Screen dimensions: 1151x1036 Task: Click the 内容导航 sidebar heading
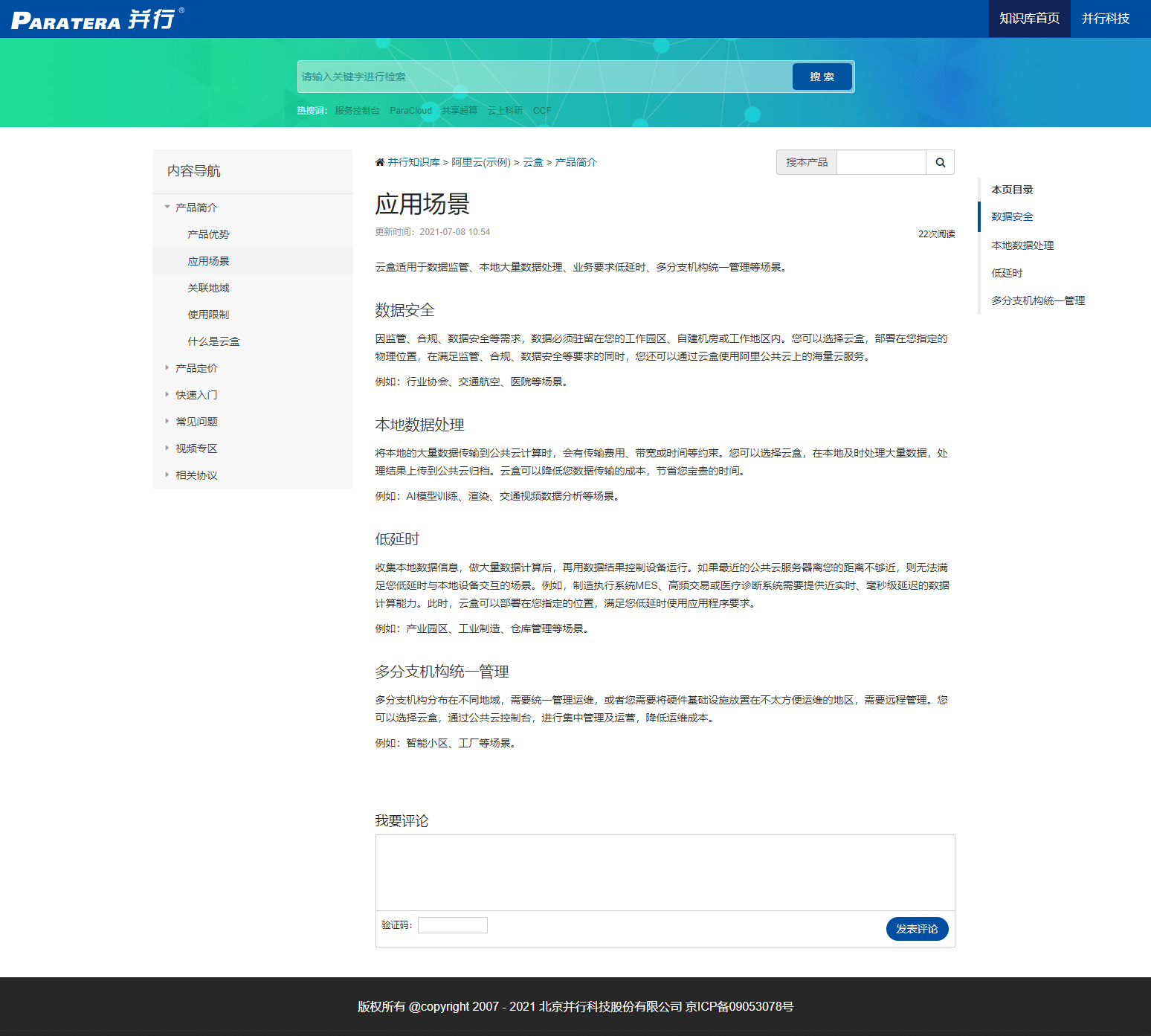(x=193, y=171)
